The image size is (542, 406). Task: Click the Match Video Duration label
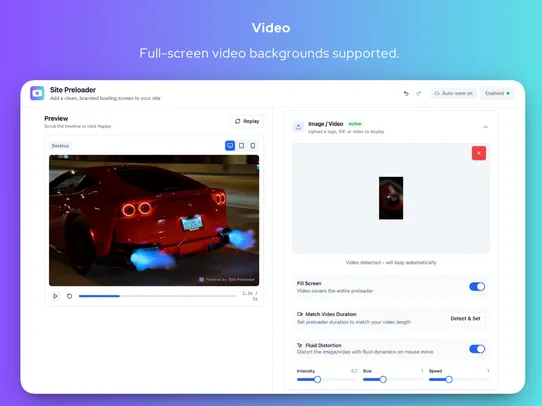click(331, 314)
